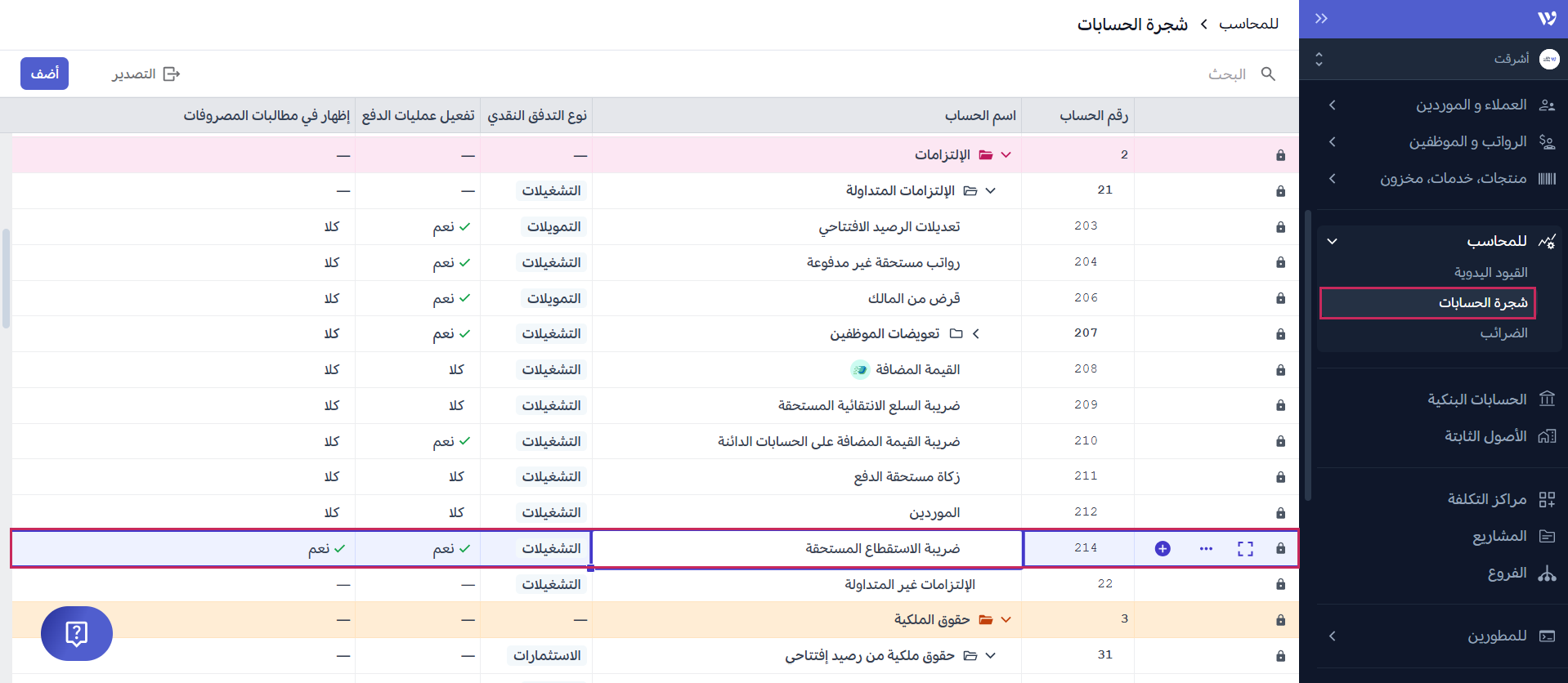
Task: Click the expand-frame icon in row 214
Action: click(x=1245, y=549)
